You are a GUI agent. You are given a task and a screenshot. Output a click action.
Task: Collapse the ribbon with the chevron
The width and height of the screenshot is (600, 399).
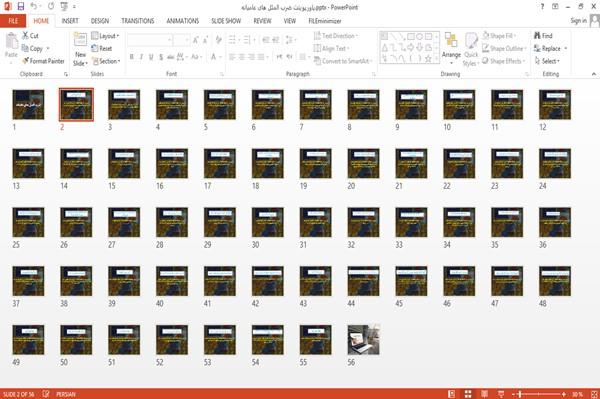(x=594, y=74)
